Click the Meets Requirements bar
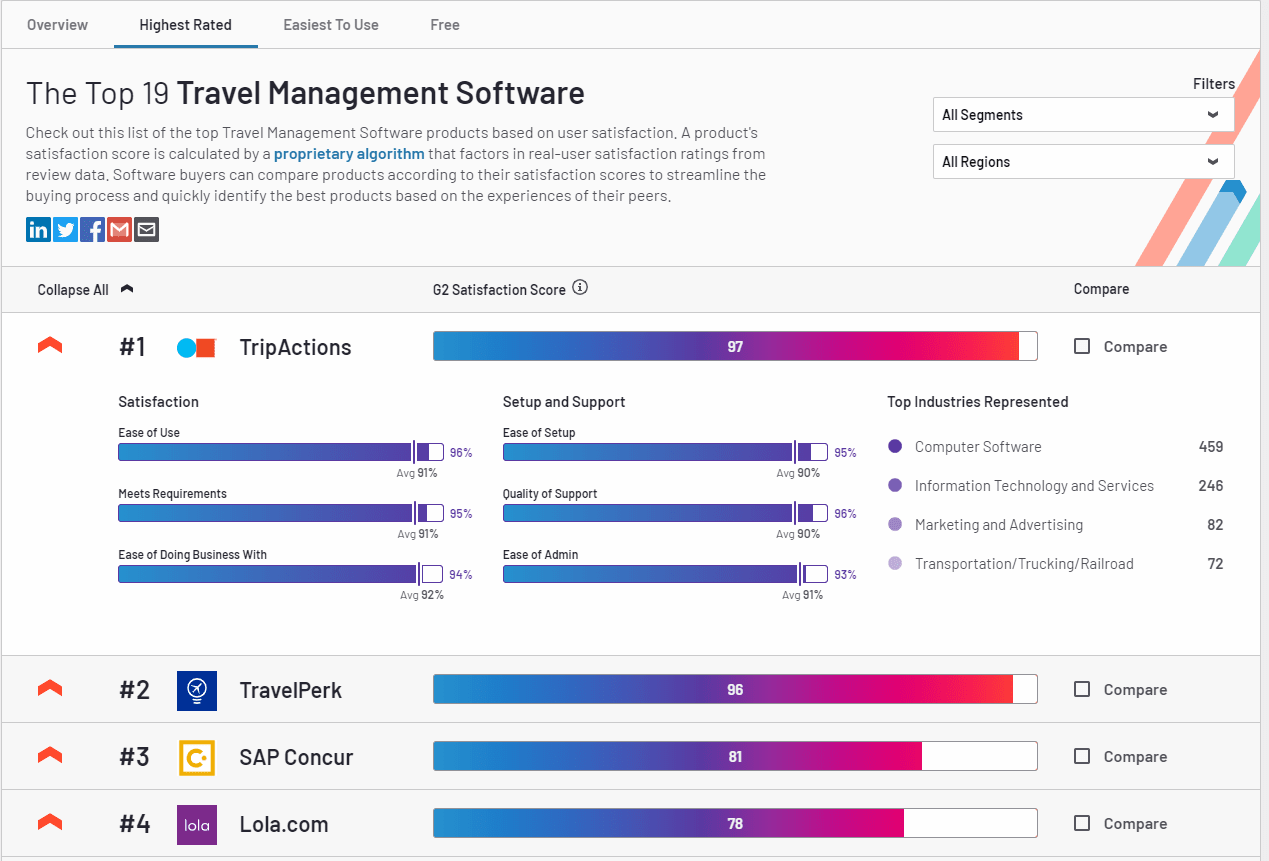1269x861 pixels. click(x=281, y=513)
